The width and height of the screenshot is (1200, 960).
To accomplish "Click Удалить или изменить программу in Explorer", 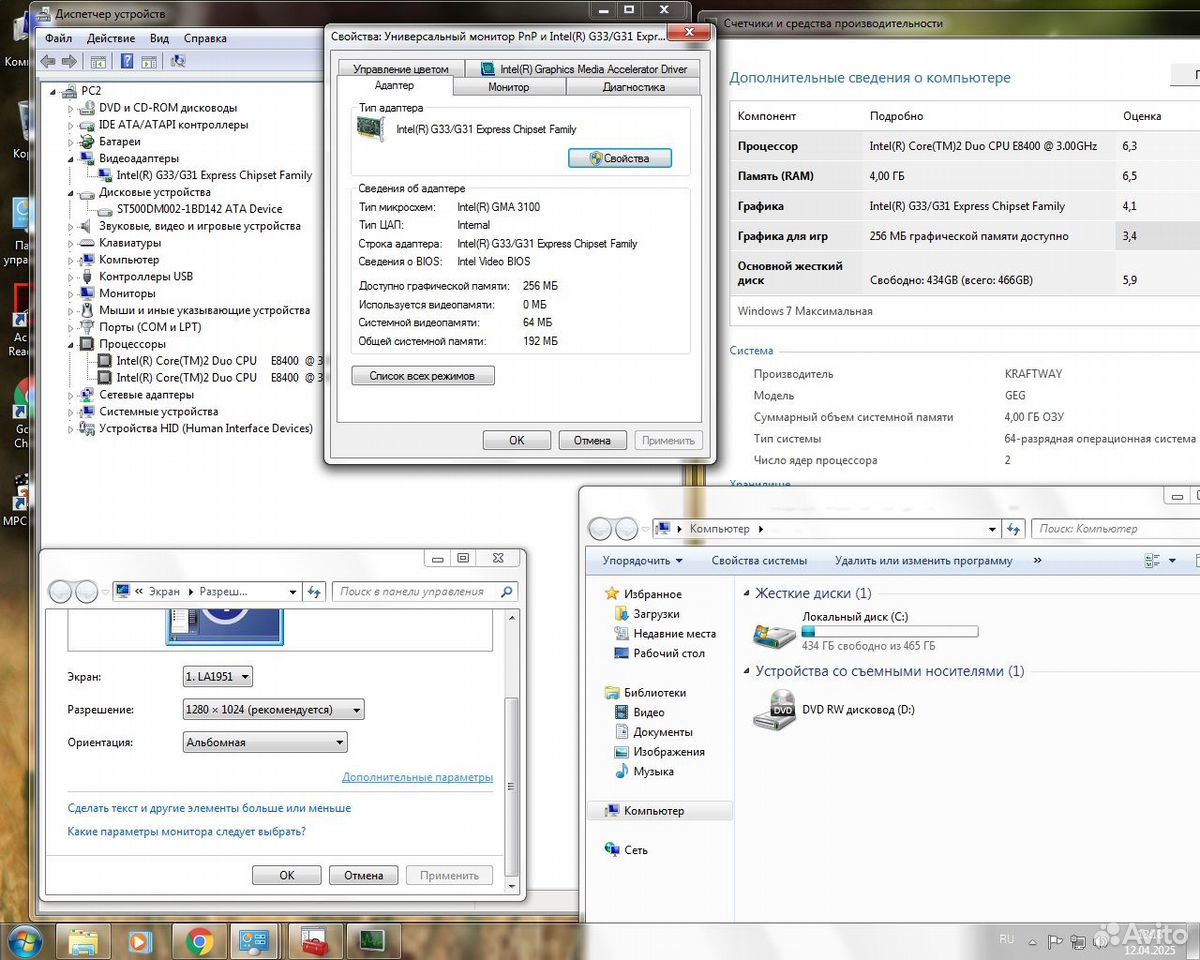I will pos(923,561).
